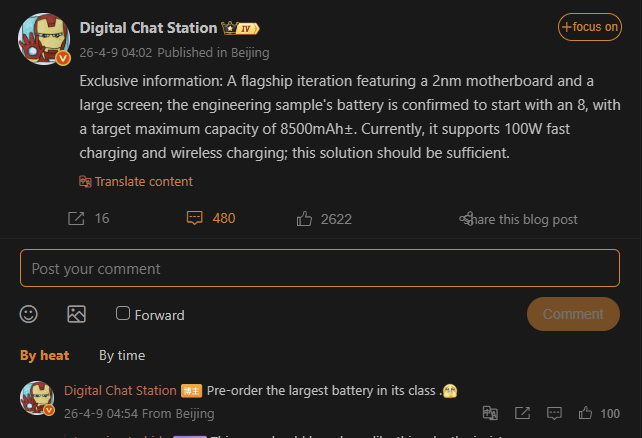
Task: Switch comment sorting to By time
Action: click(x=122, y=355)
